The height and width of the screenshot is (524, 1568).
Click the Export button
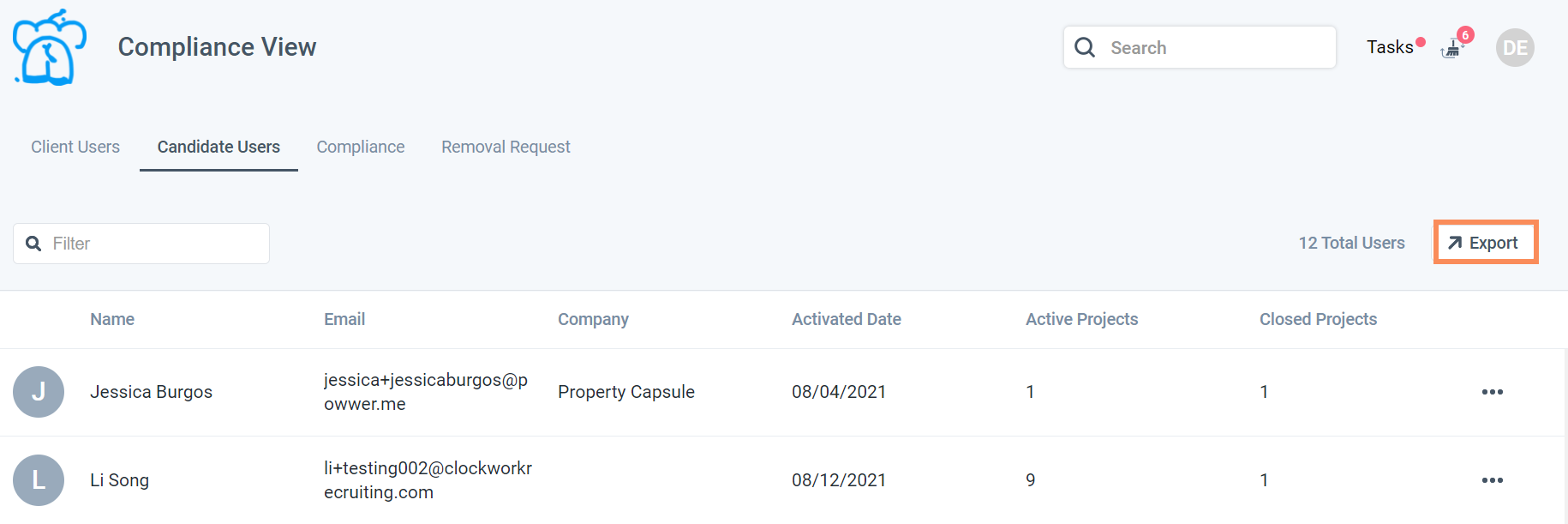pos(1486,243)
